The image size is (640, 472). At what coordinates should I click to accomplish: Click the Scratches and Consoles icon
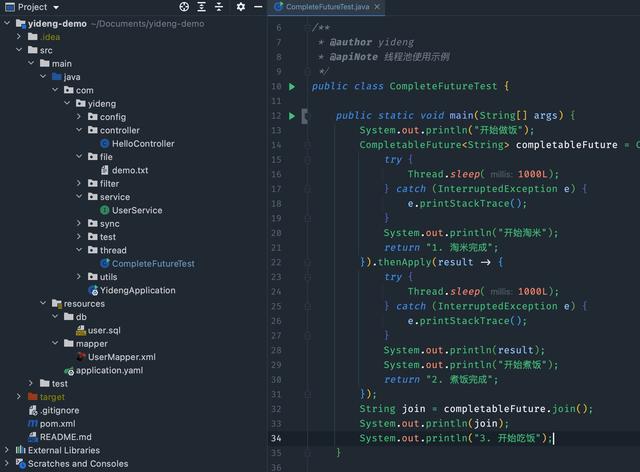20,463
